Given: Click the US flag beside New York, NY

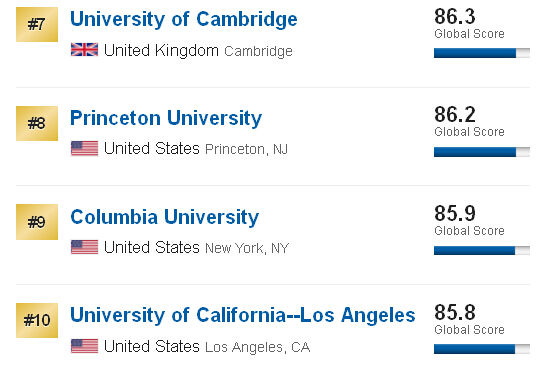Looking at the screenshot, I should [84, 247].
